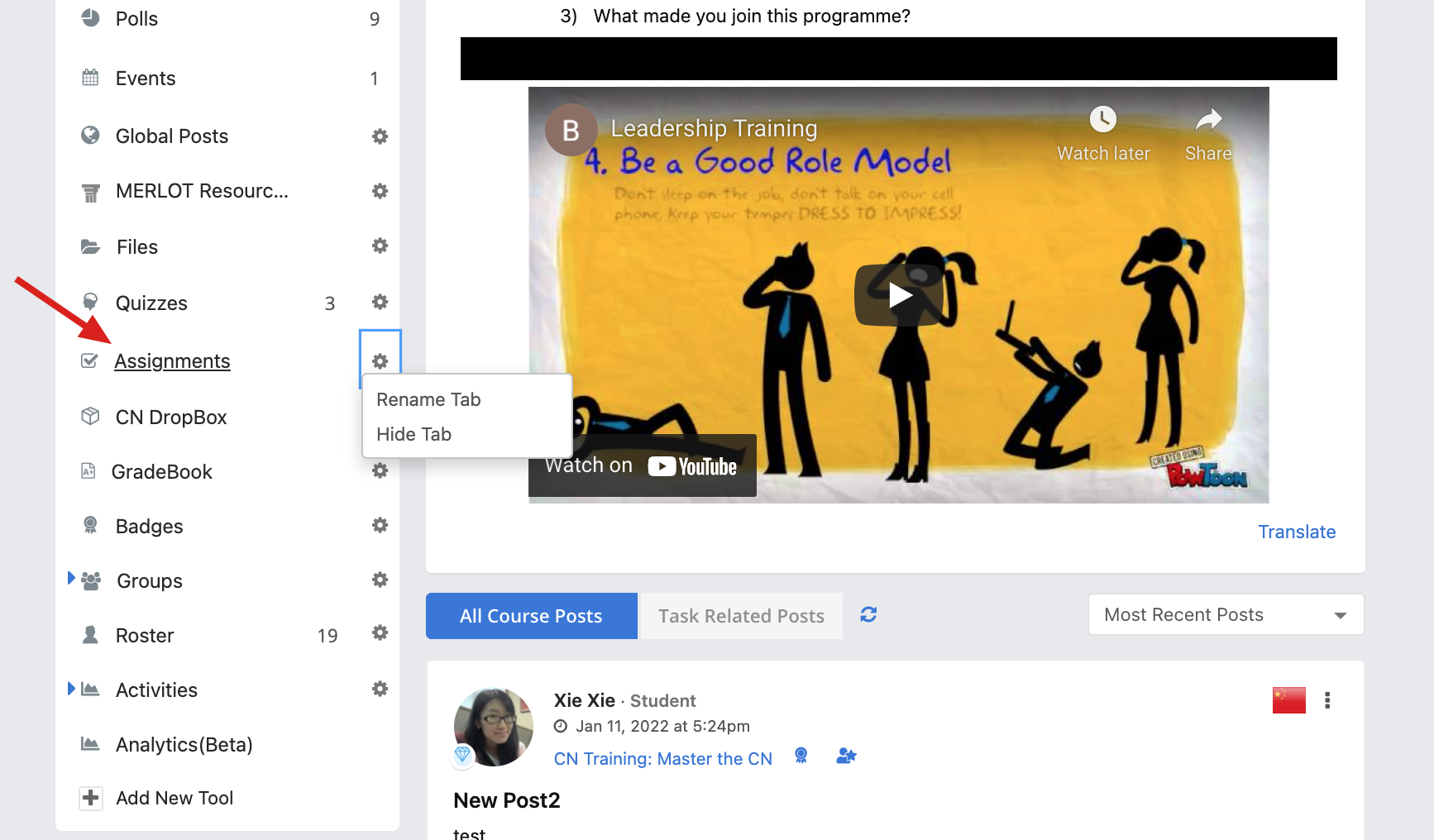Click the New Post2 post title

(507, 800)
